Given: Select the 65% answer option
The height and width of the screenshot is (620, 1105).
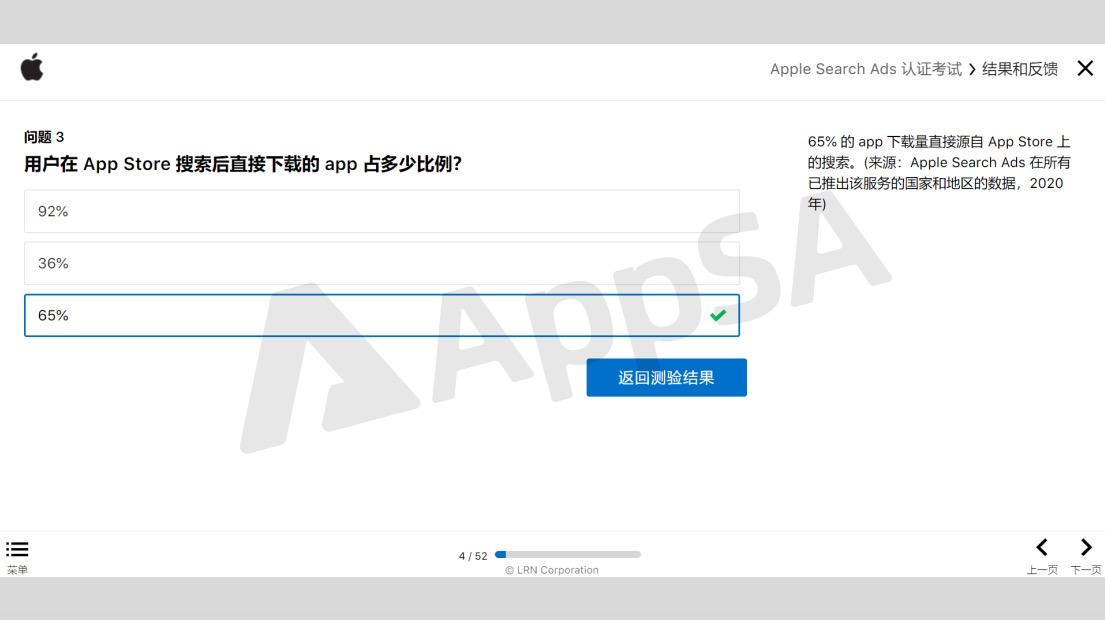Looking at the screenshot, I should 382,316.
